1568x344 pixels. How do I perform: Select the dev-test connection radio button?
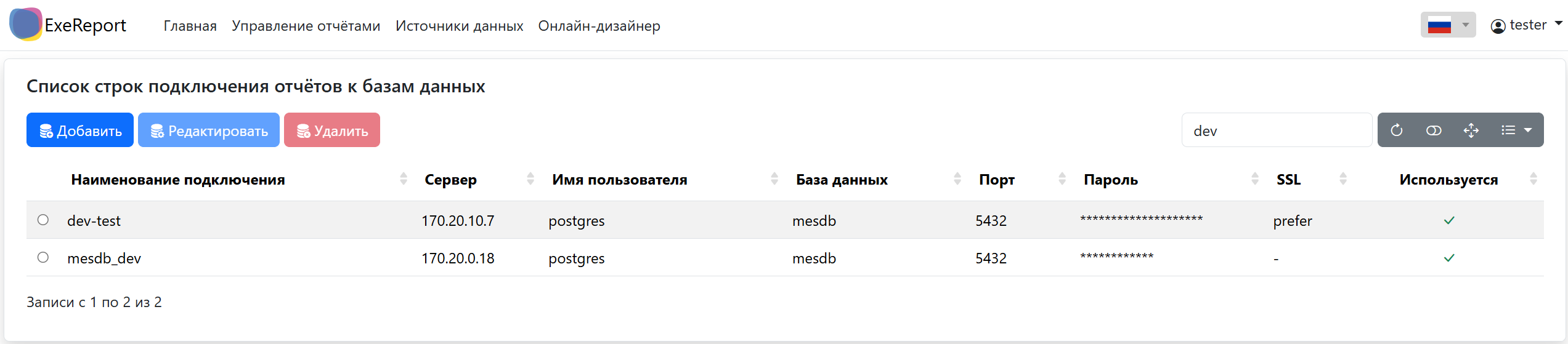[43, 220]
